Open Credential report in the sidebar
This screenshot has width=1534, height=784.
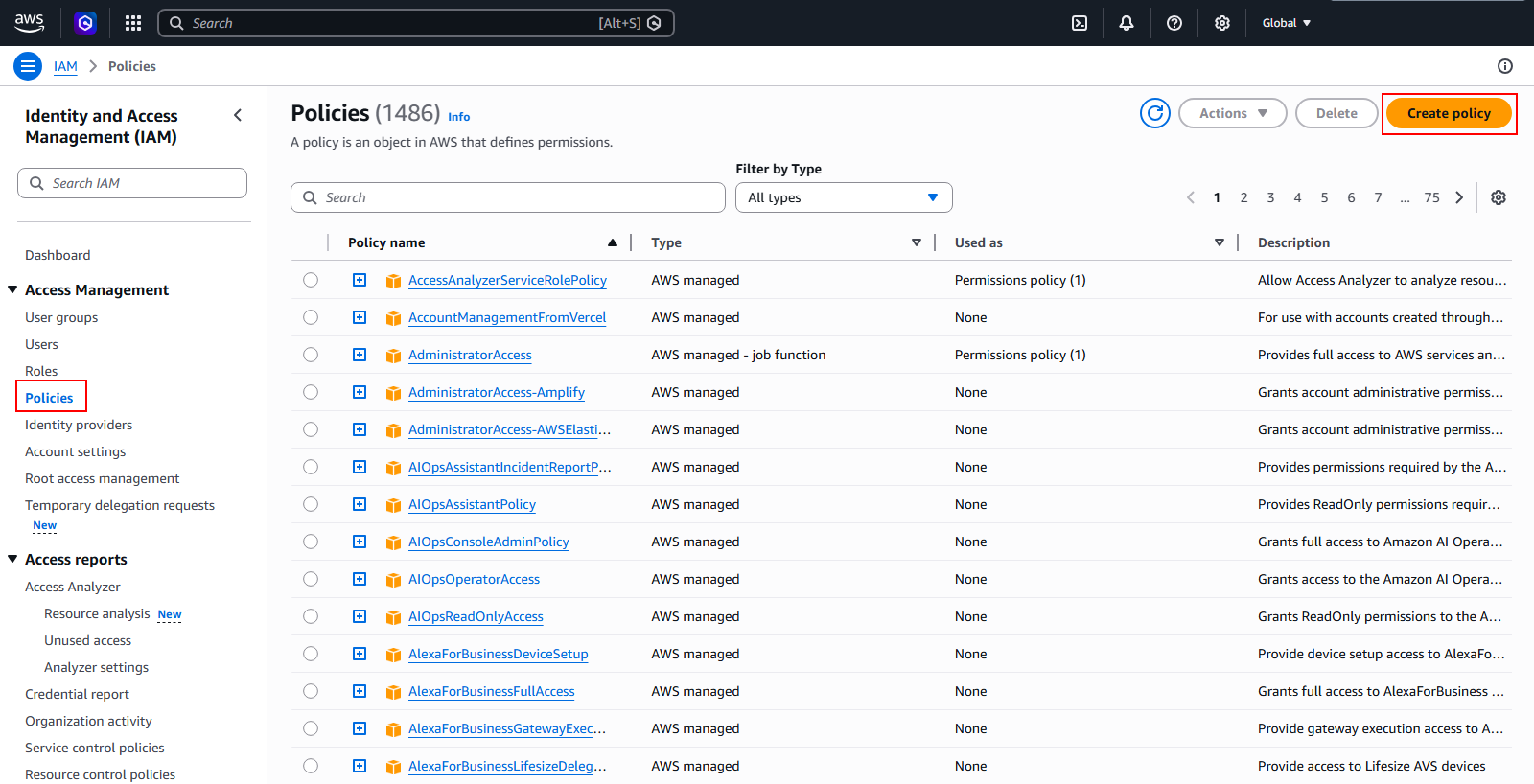point(77,694)
